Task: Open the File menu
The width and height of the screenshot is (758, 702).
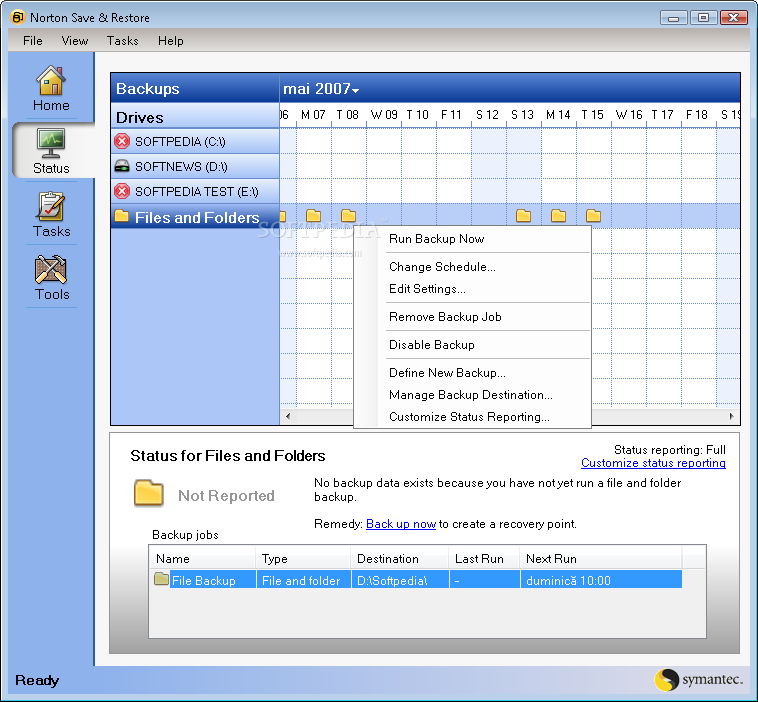Action: (x=33, y=41)
